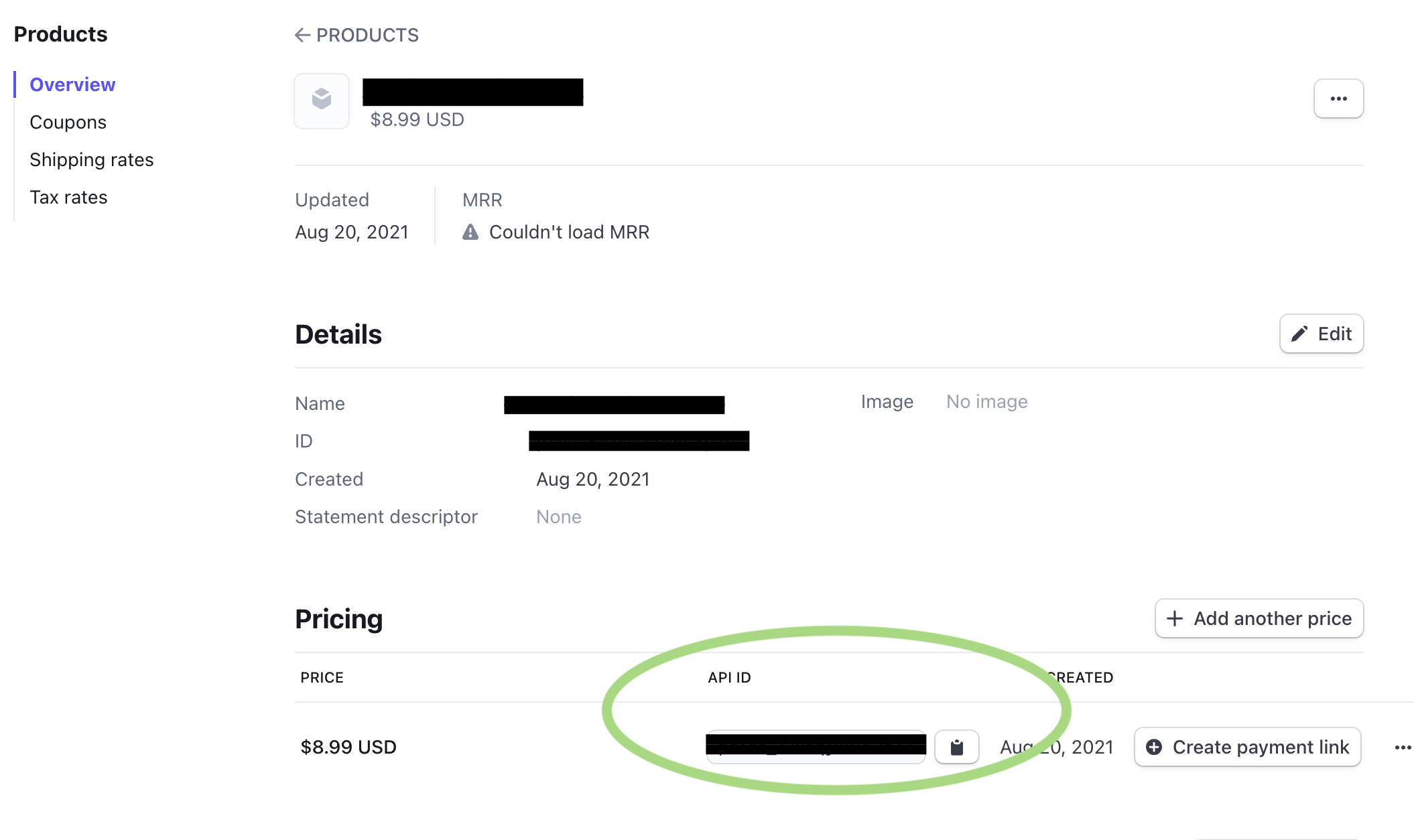This screenshot has width=1414, height=840.
Task: Open the product options ellipsis menu
Action: (1338, 98)
